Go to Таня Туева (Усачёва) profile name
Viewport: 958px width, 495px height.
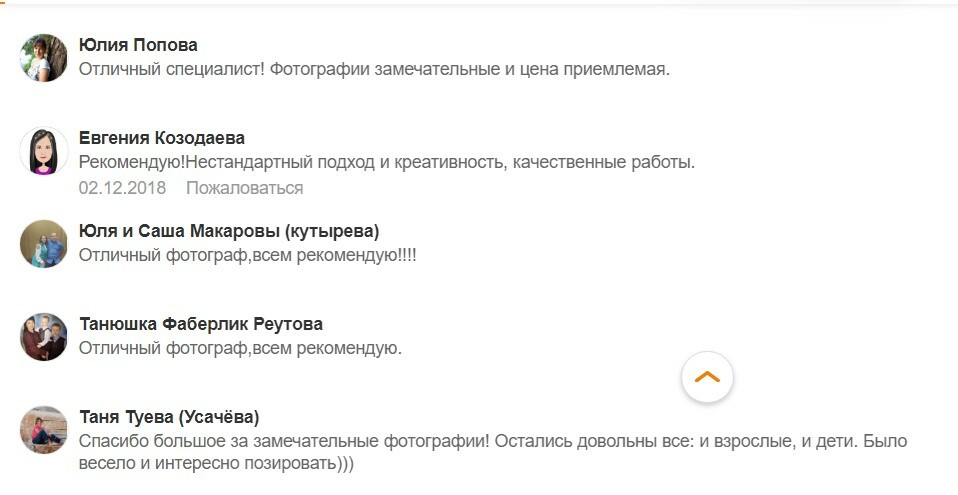click(x=169, y=417)
